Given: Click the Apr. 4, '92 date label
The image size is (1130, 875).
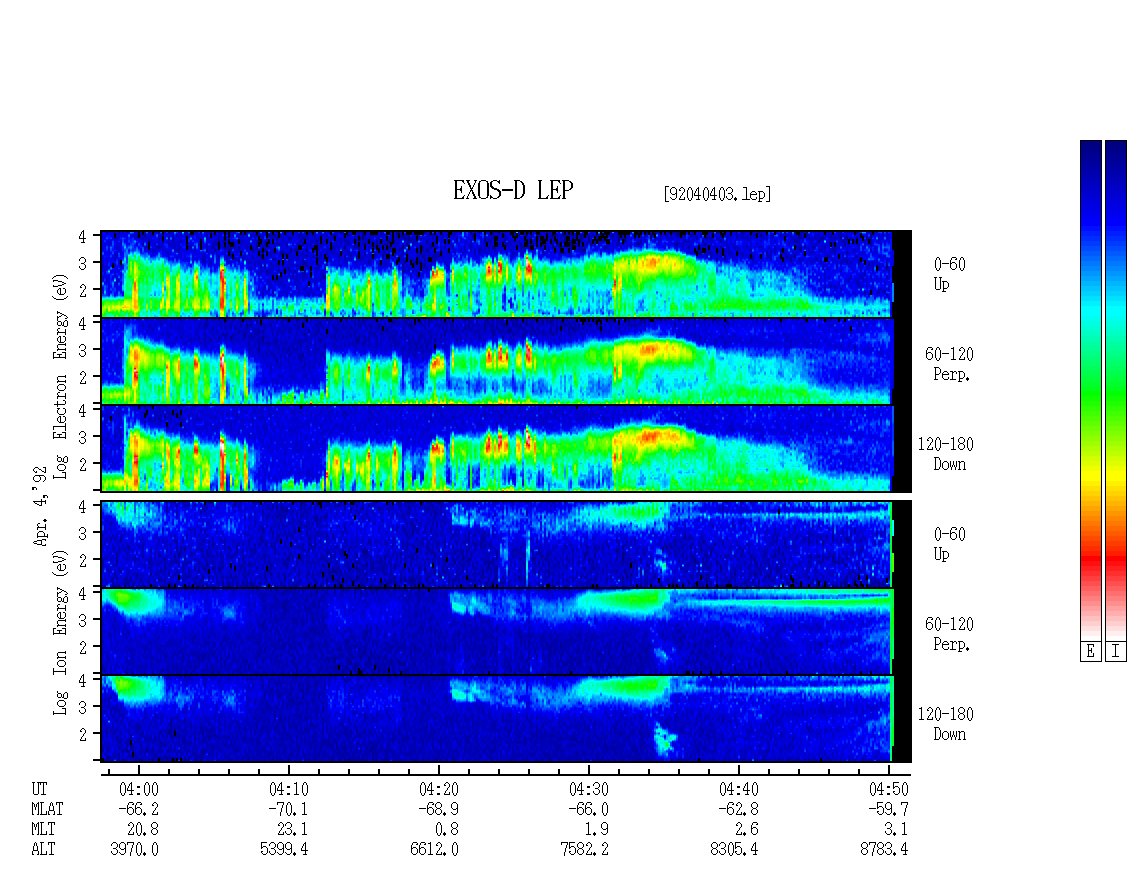Looking at the screenshot, I should [x=41, y=506].
